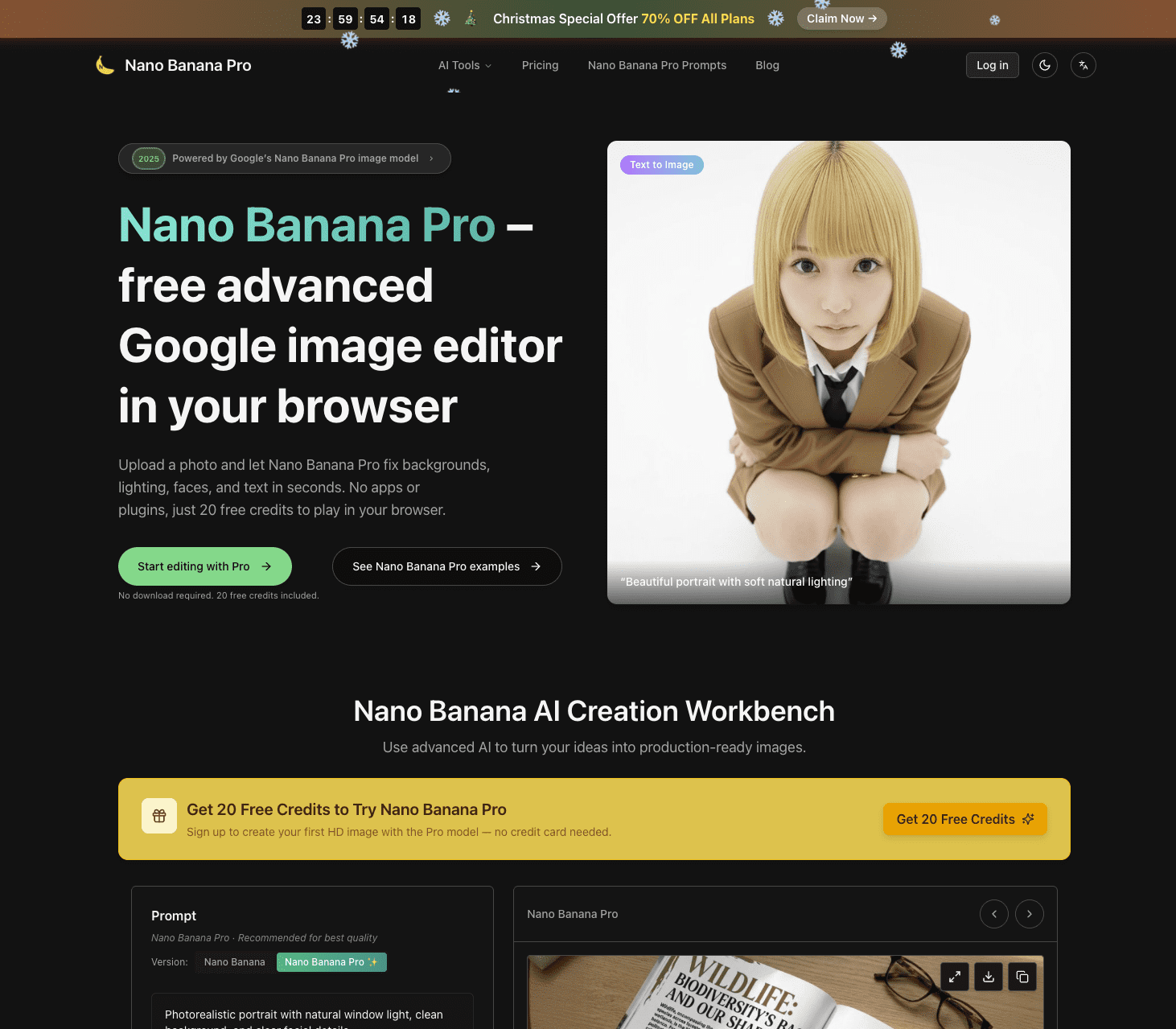Open the AI Tools dropdown

click(464, 65)
